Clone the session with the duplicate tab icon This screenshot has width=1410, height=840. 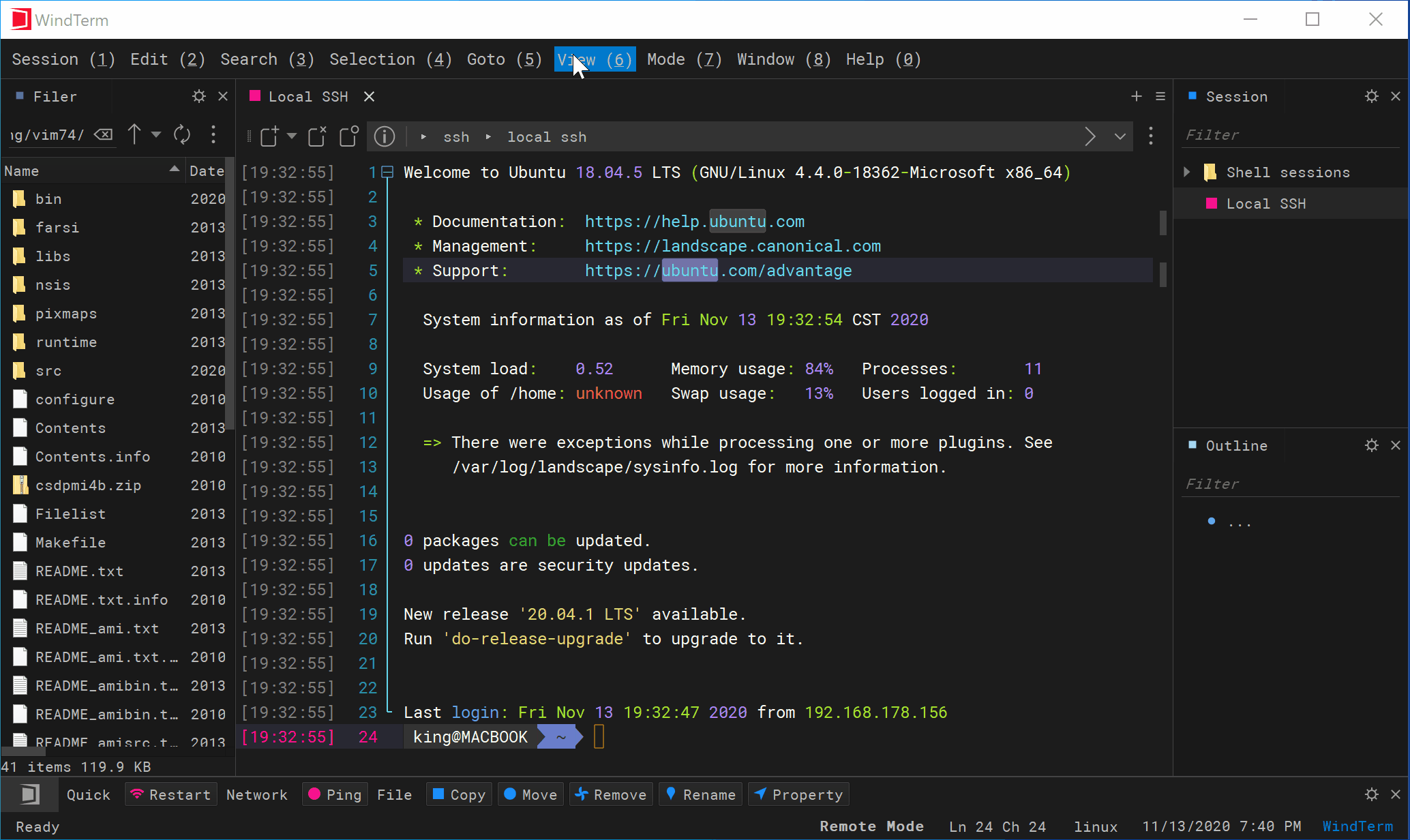pyautogui.click(x=348, y=136)
